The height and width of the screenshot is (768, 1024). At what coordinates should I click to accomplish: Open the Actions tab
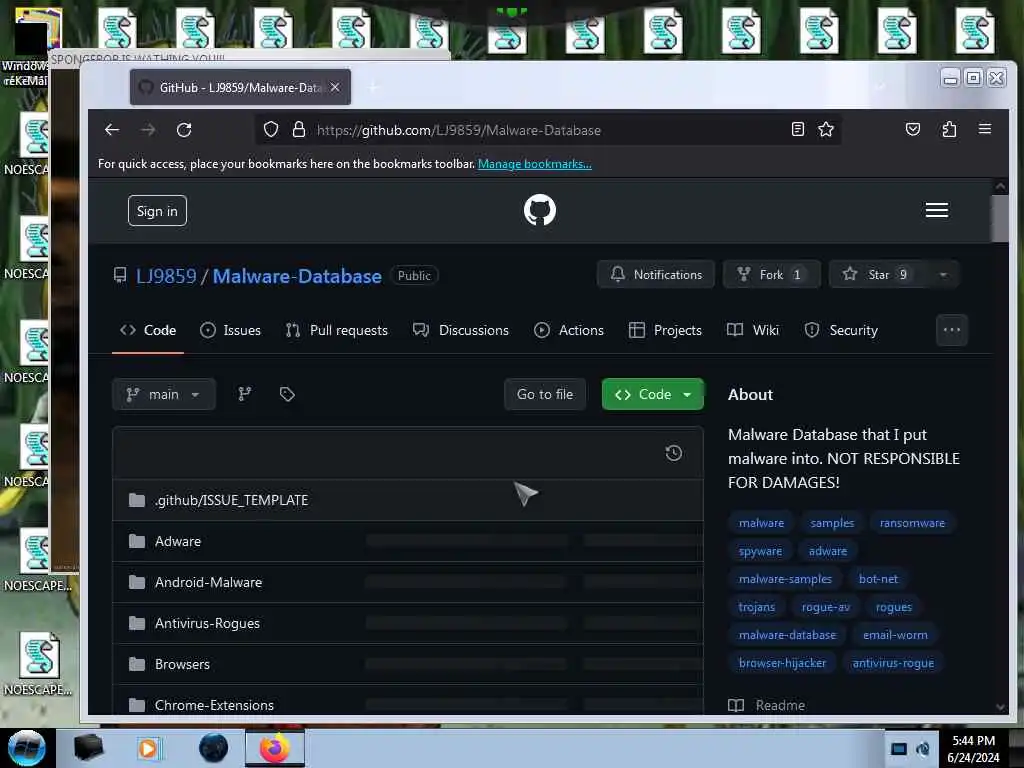pyautogui.click(x=569, y=330)
